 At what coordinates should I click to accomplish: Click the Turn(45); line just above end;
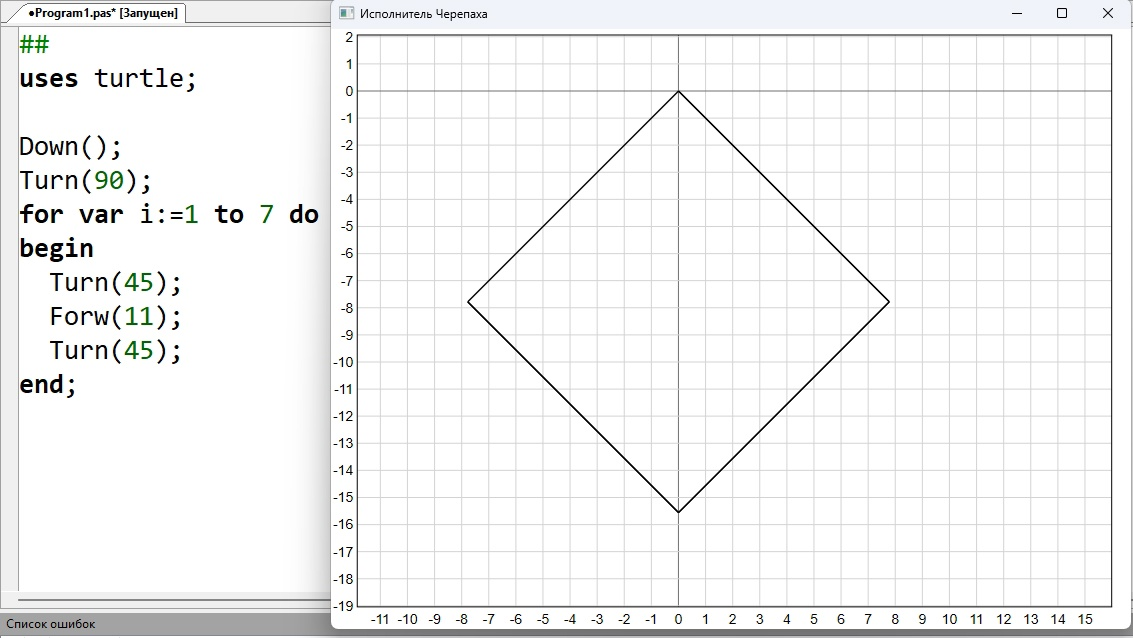pyautogui.click(x=115, y=350)
